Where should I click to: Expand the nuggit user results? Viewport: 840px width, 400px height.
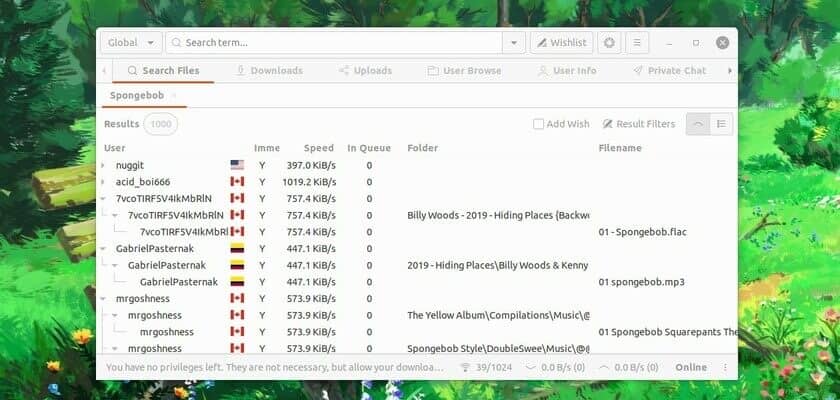[105, 165]
